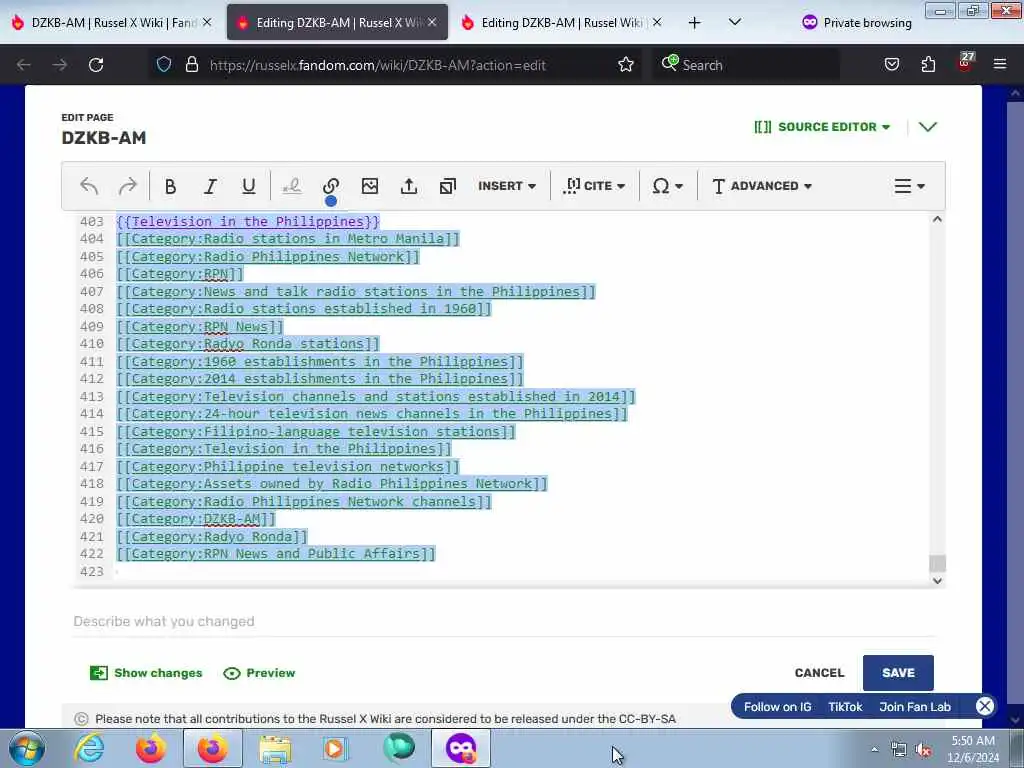
Task: Show changes made to the page
Action: click(146, 673)
